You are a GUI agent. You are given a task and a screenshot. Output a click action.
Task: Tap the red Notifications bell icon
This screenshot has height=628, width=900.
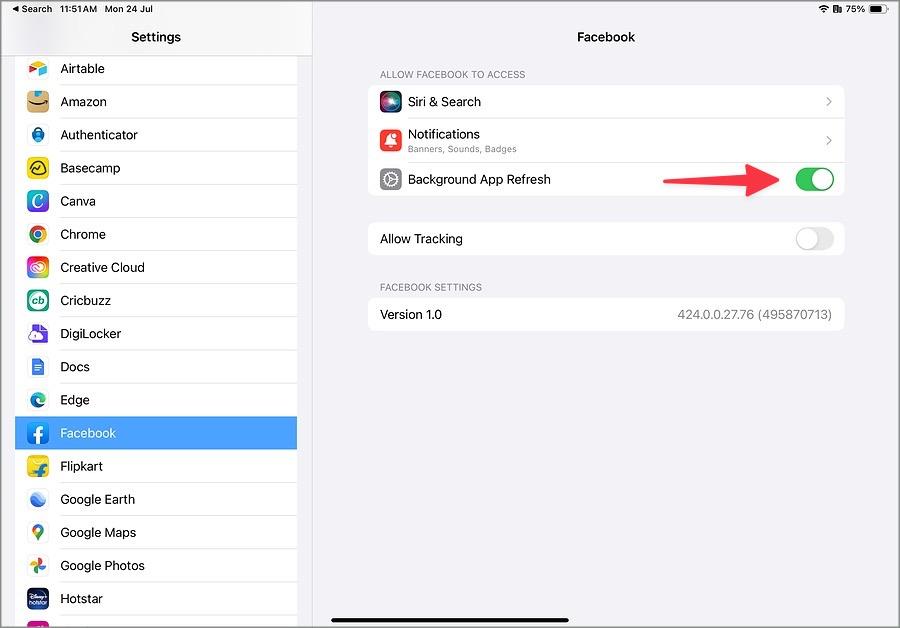391,140
